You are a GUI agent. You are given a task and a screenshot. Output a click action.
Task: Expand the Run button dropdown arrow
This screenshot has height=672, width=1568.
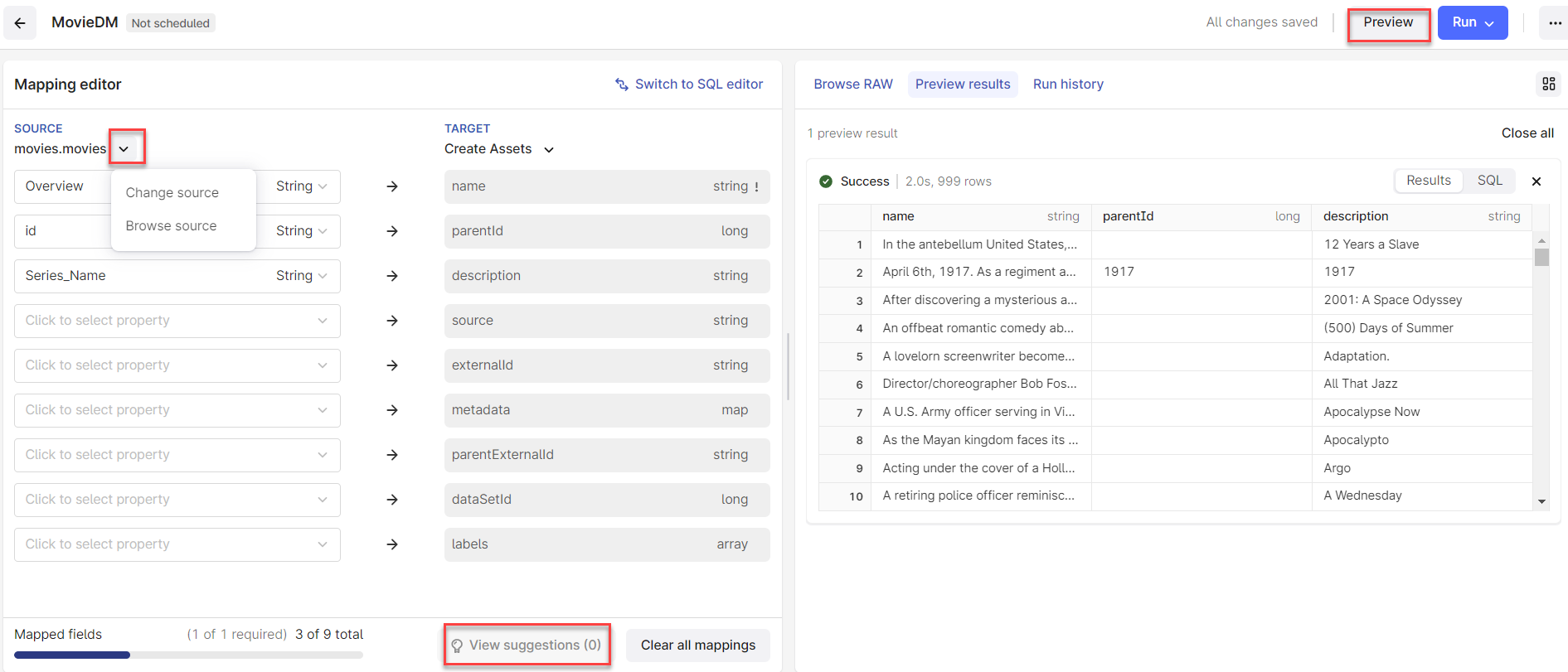[x=1490, y=23]
